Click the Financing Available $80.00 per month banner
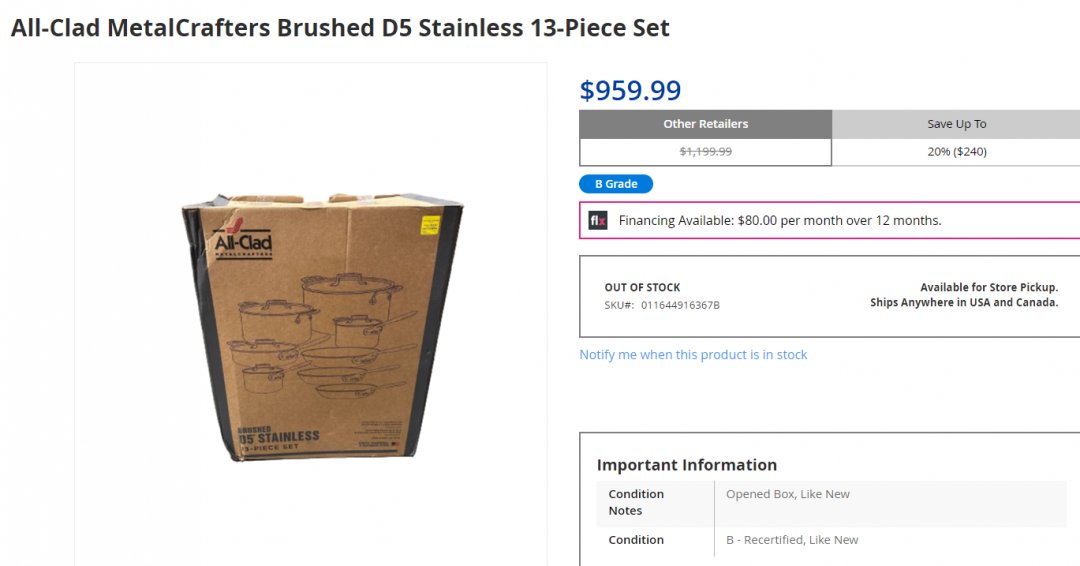Viewport: 1080px width, 566px height. 780,221
